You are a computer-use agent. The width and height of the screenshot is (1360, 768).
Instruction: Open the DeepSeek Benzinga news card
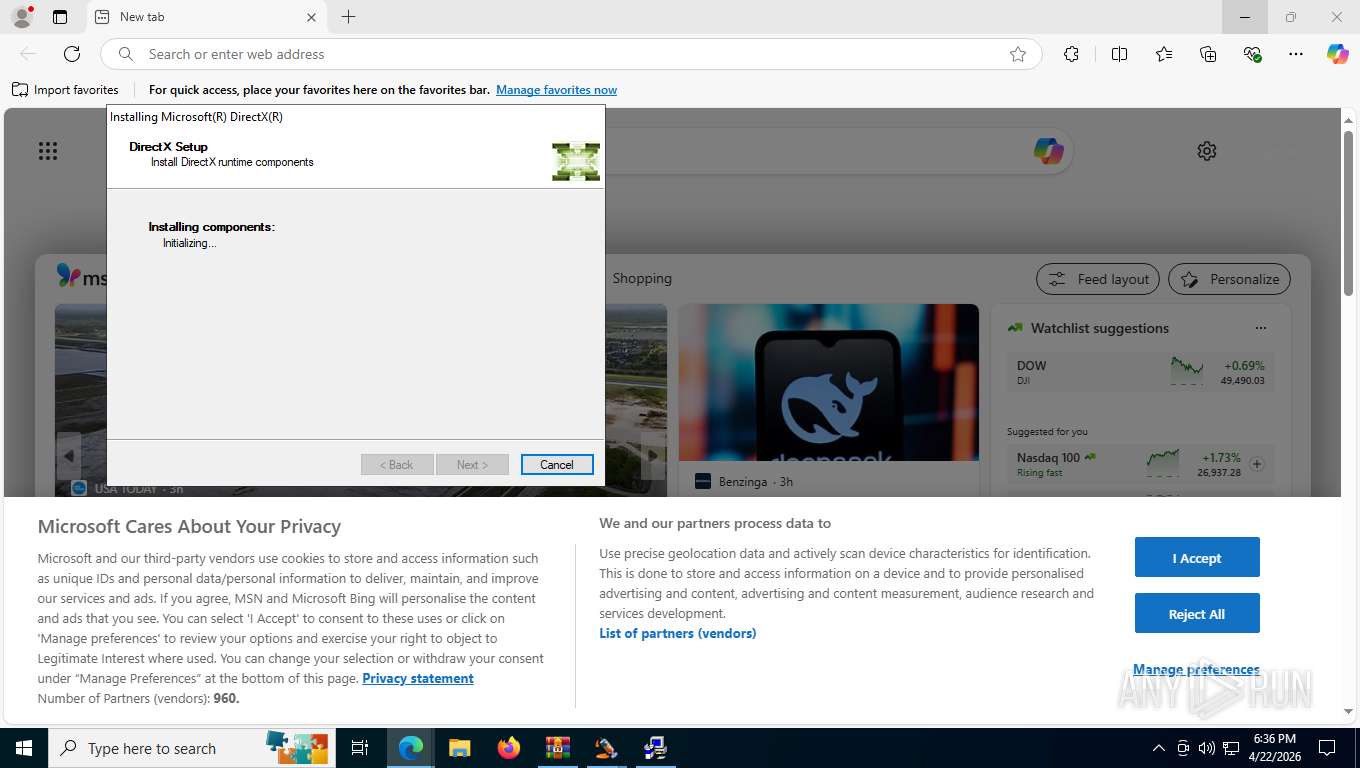pyautogui.click(x=828, y=400)
